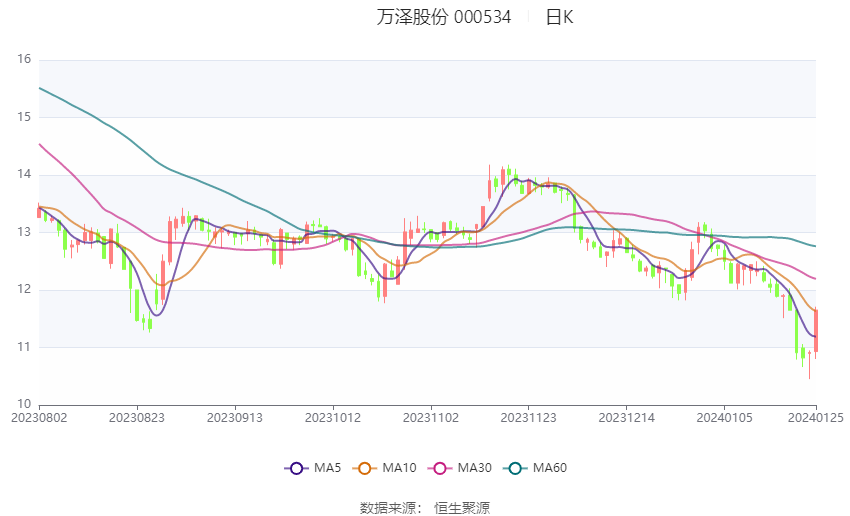Click the 16 price axis label

24,59
